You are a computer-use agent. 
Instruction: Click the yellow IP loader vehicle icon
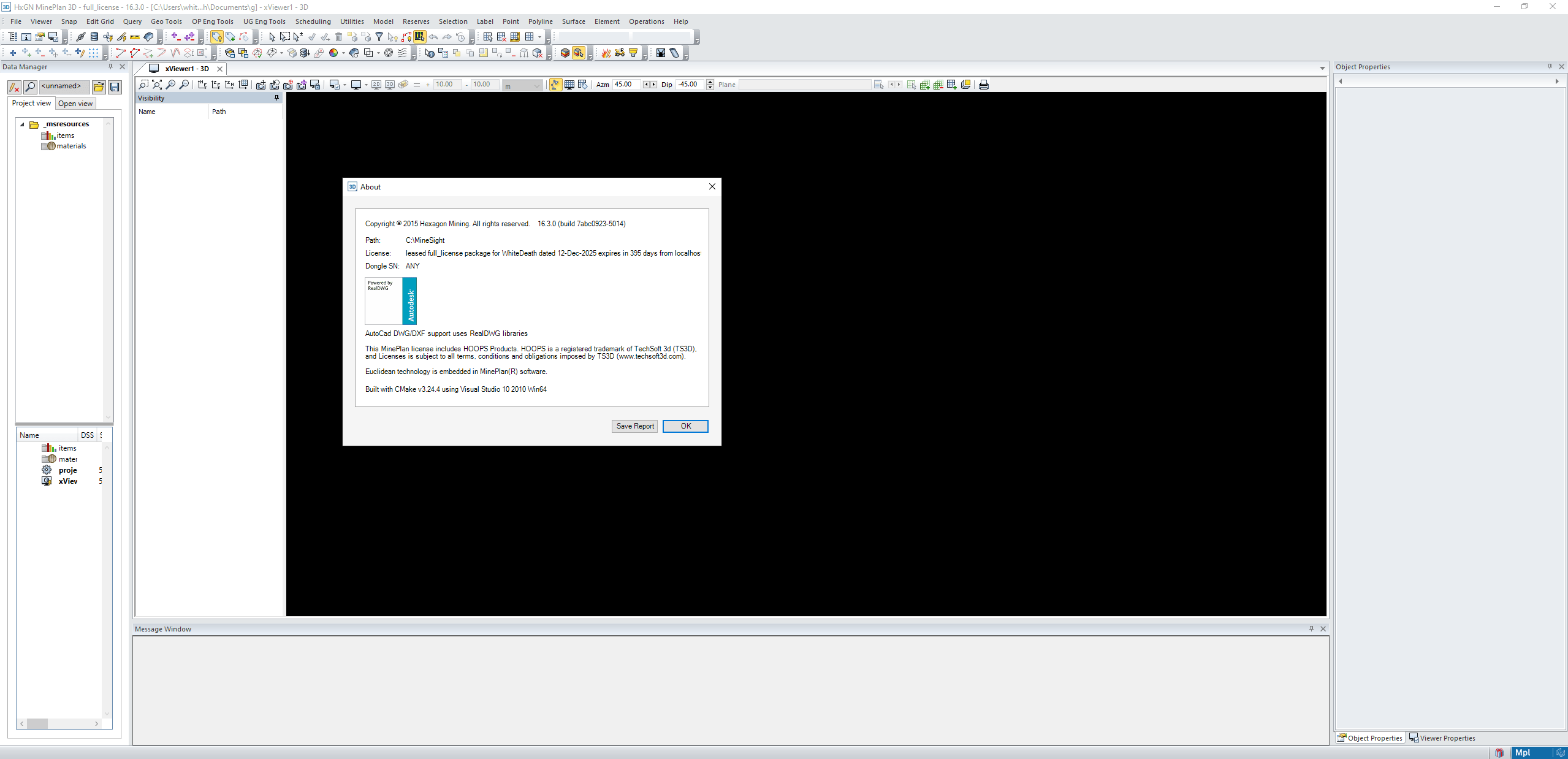click(620, 53)
